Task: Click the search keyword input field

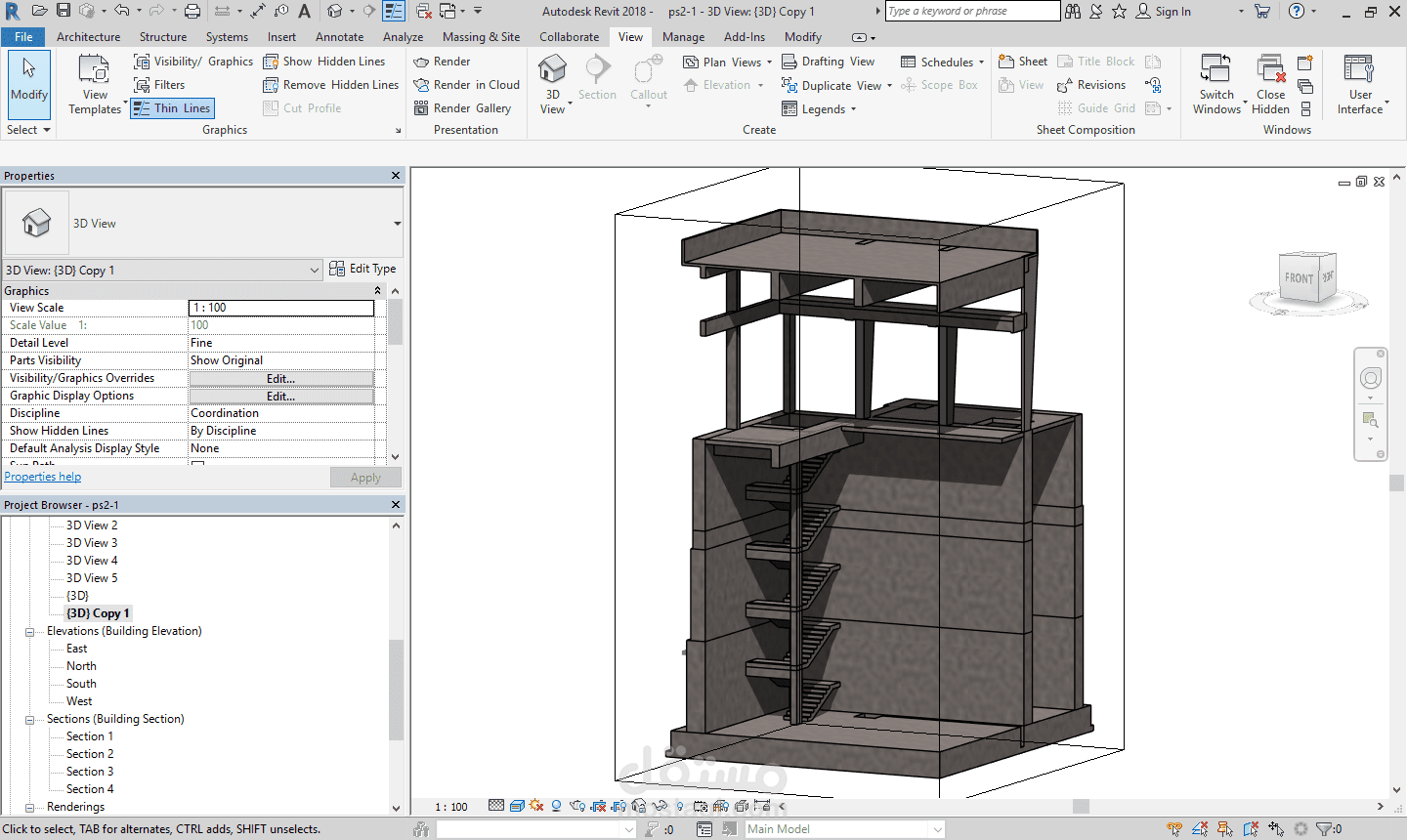Action: coord(972,11)
